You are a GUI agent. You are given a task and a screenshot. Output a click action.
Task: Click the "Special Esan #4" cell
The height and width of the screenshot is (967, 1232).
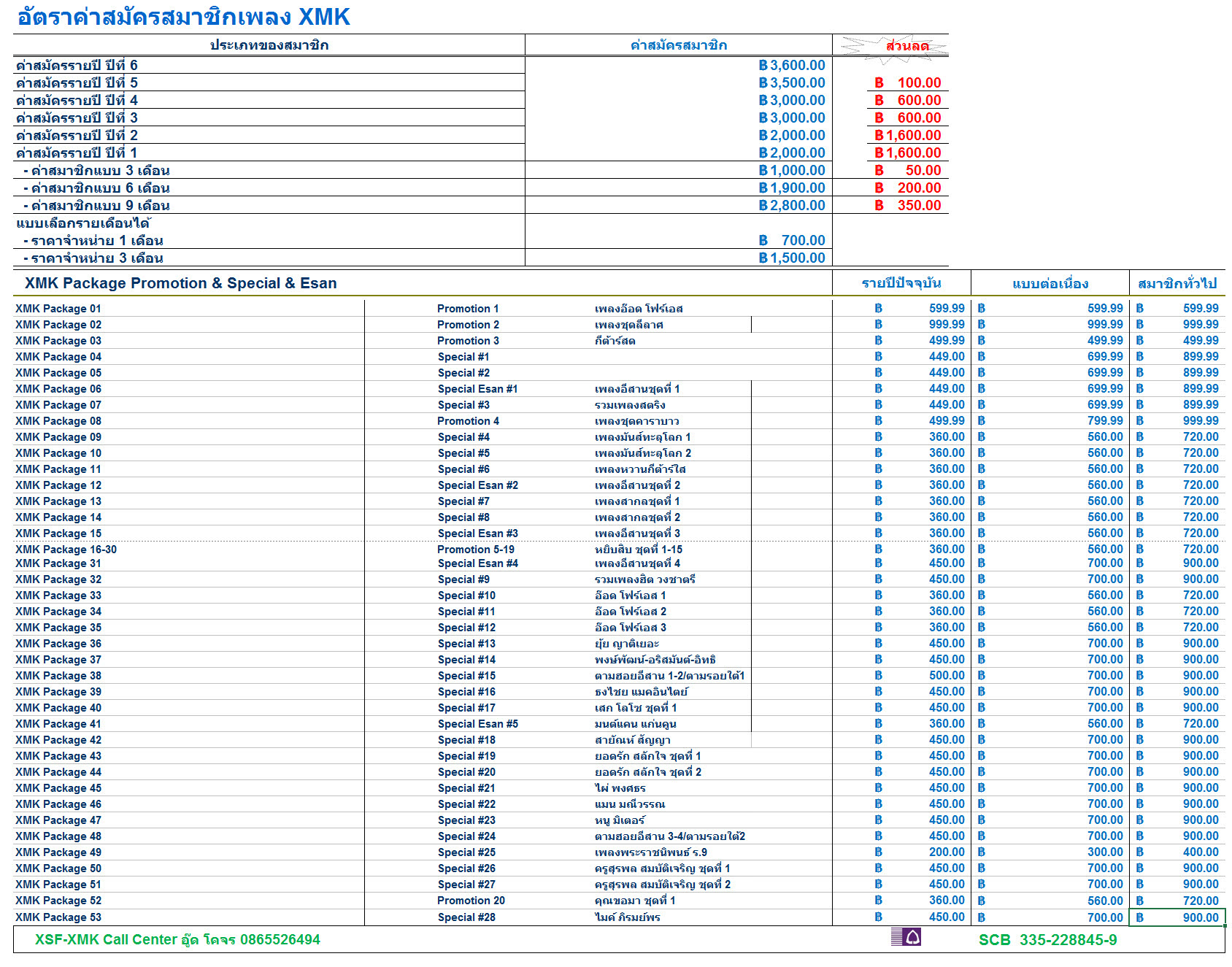477,563
